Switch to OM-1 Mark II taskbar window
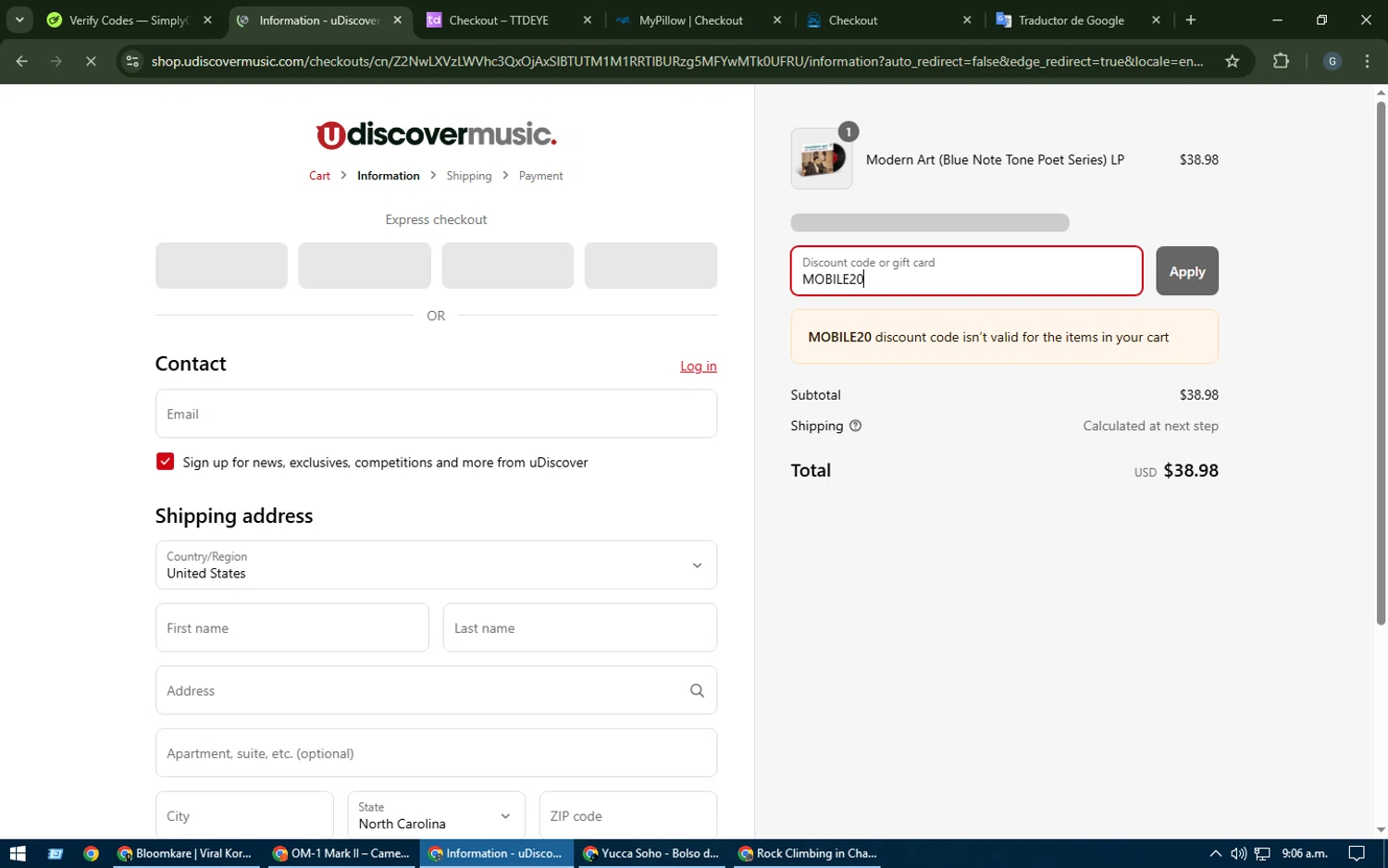1388x868 pixels. pos(341,853)
